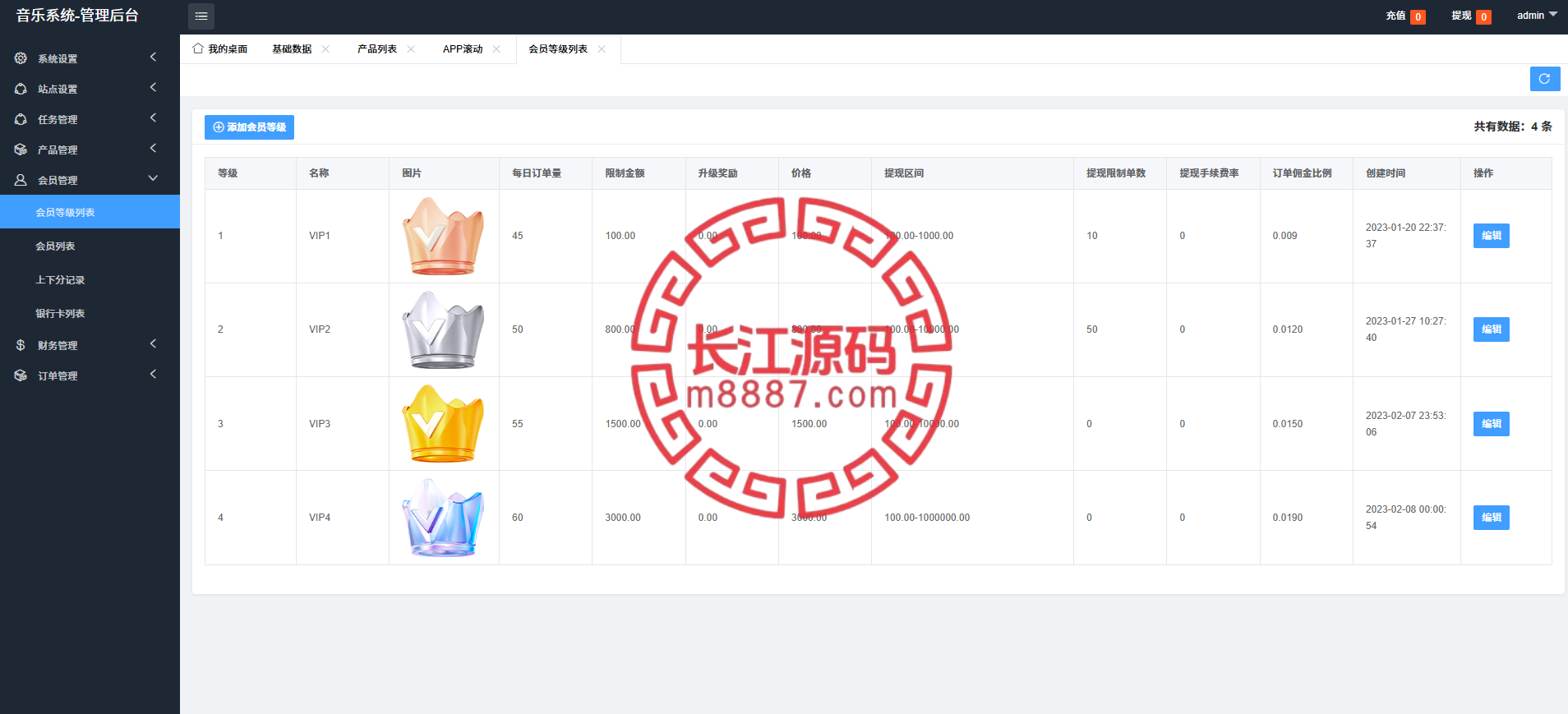Click the order management cube icon
The image size is (1568, 714).
[21, 375]
